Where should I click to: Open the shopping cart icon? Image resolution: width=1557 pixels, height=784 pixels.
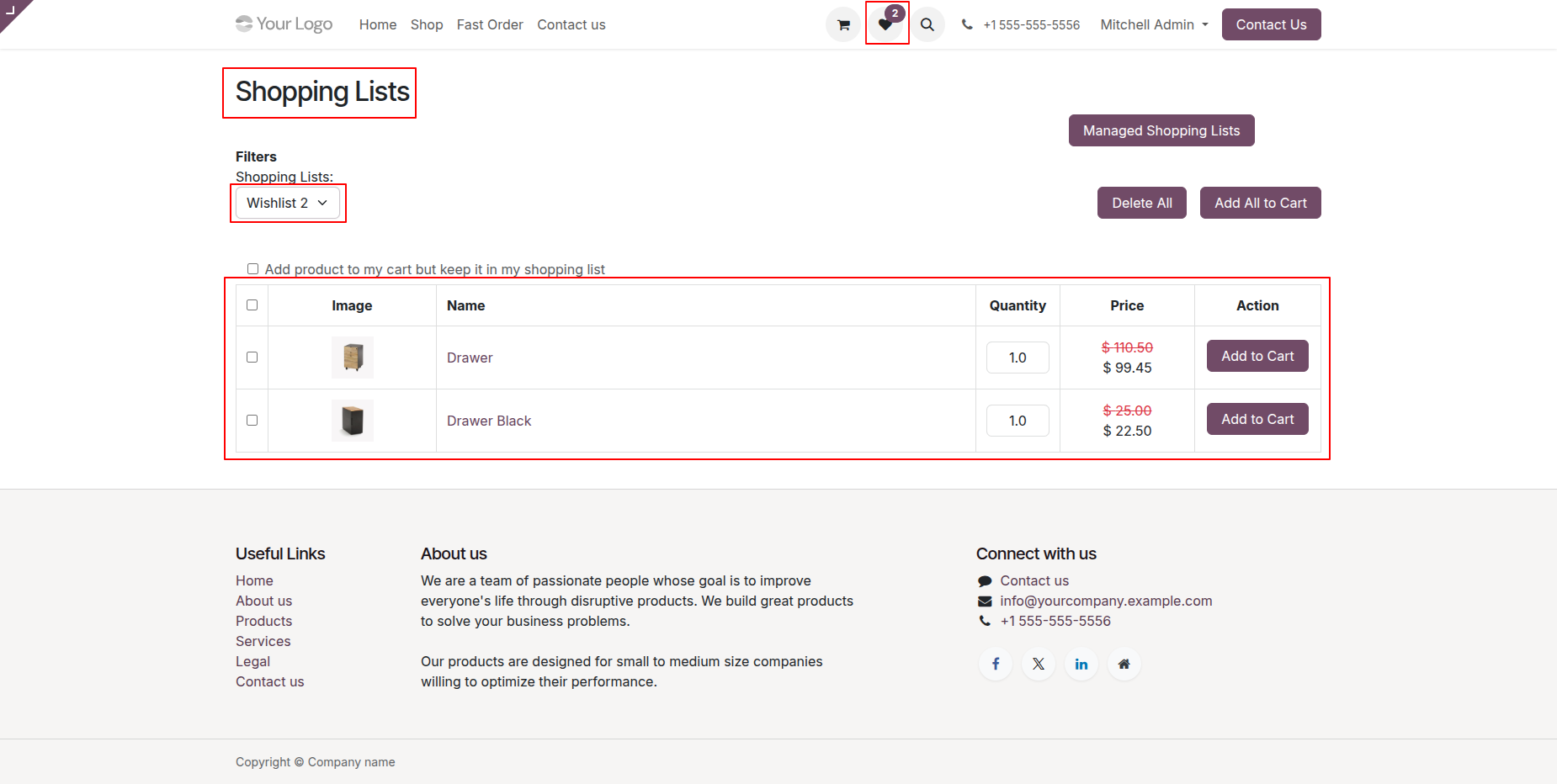843,25
